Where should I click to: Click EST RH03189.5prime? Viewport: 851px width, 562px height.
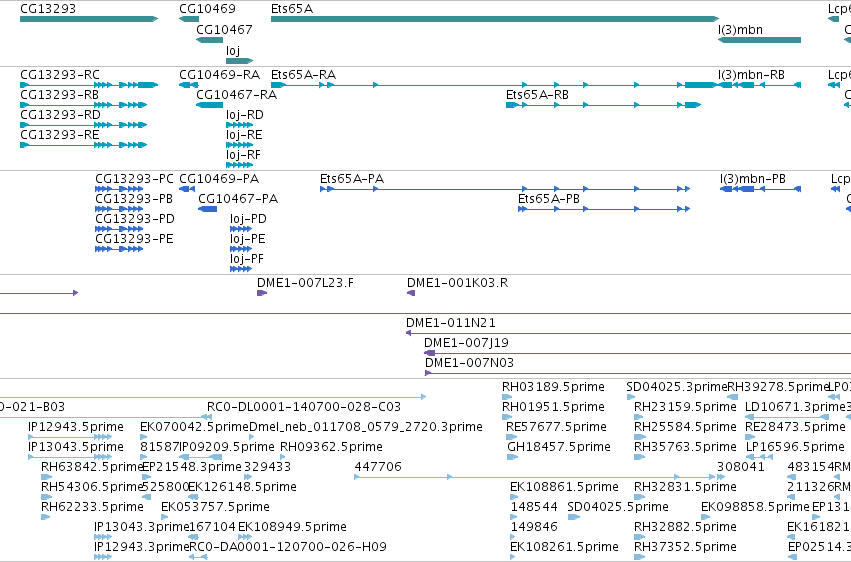click(x=506, y=397)
